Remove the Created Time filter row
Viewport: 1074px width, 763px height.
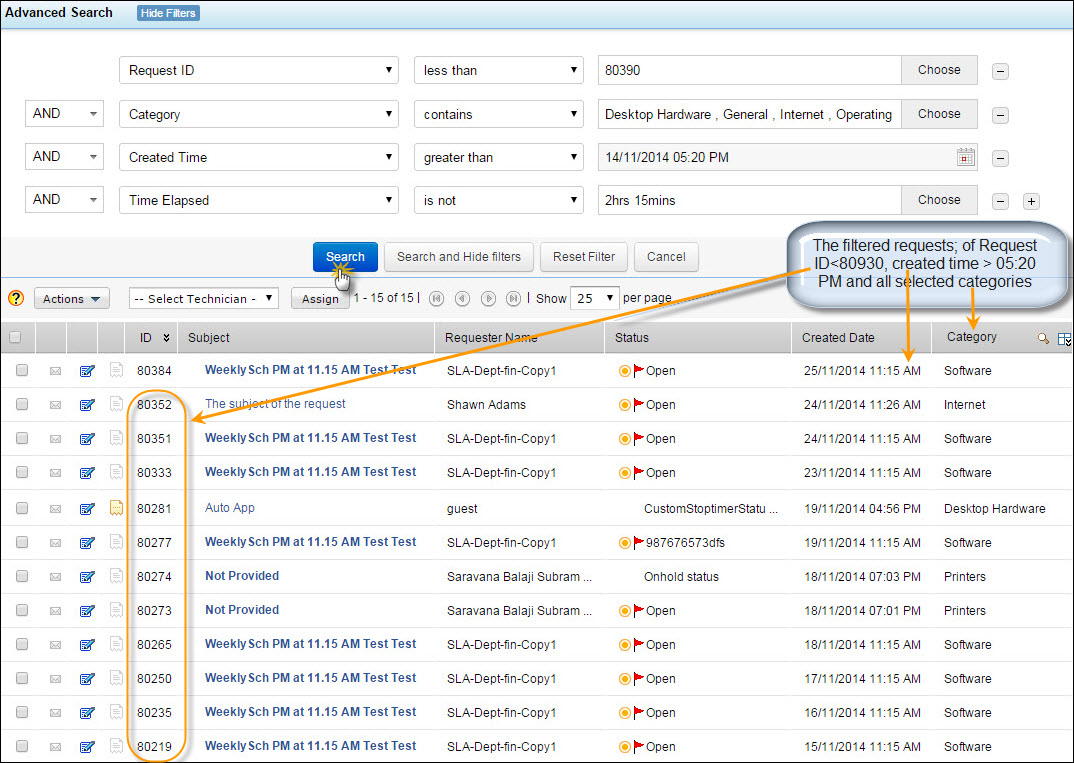click(x=1000, y=159)
